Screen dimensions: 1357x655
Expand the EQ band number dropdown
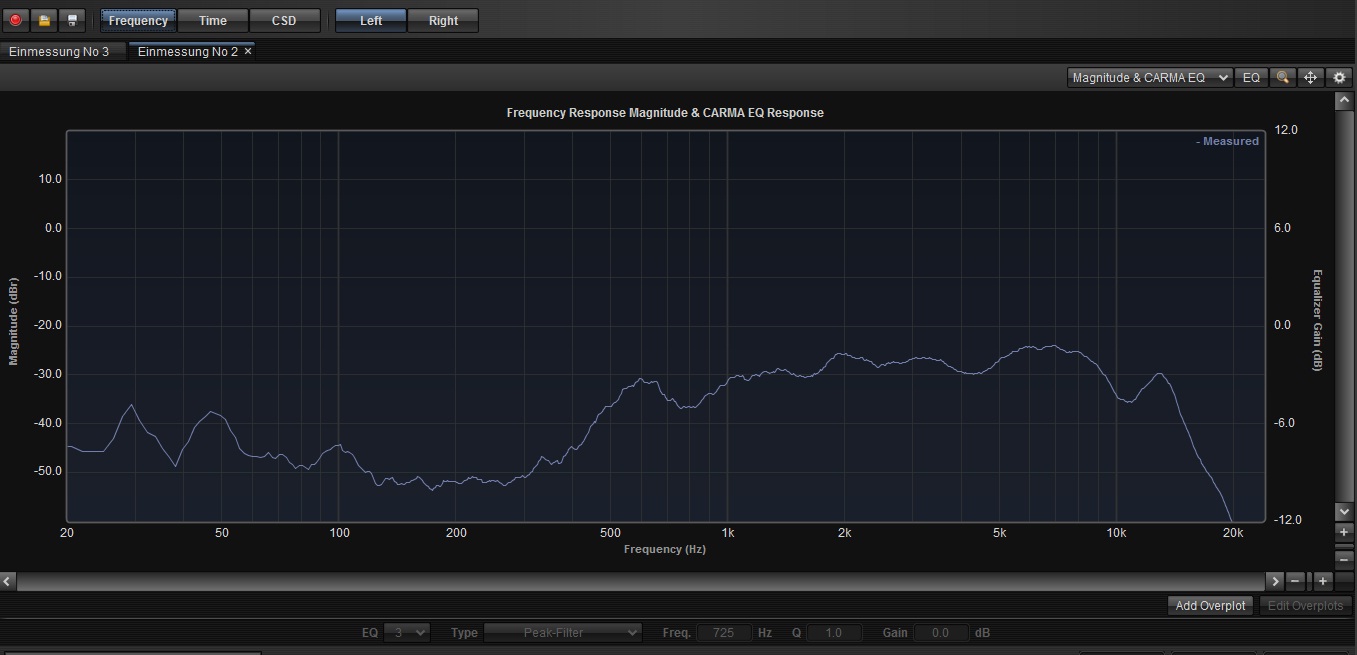(x=409, y=632)
